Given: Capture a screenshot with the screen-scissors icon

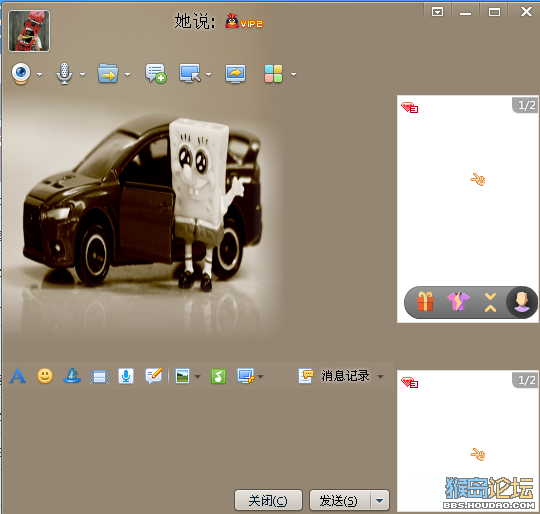Looking at the screenshot, I should 246,376.
